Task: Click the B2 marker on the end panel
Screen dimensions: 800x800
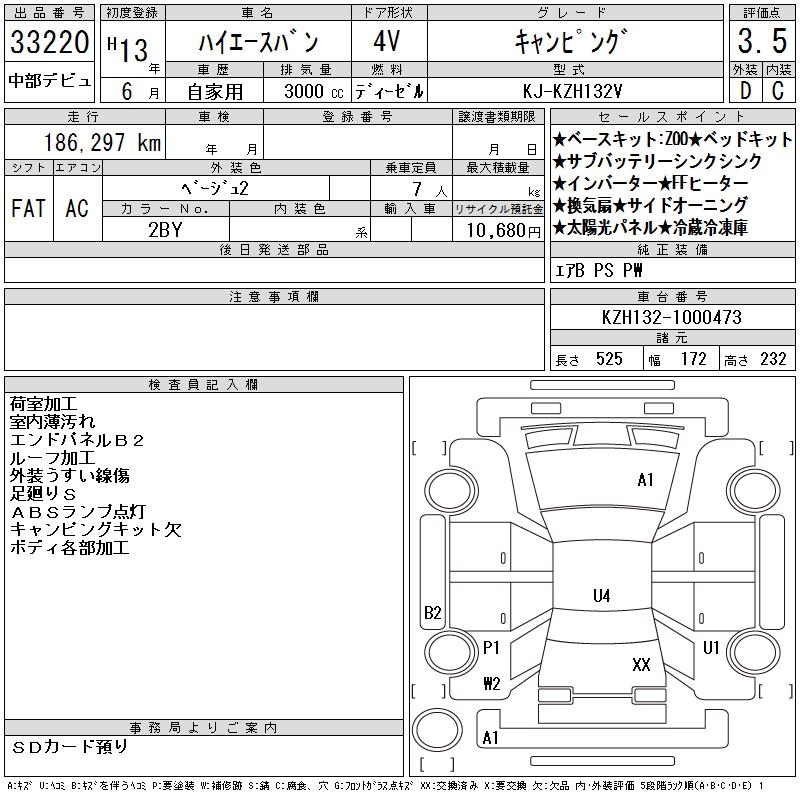Action: coord(433,612)
